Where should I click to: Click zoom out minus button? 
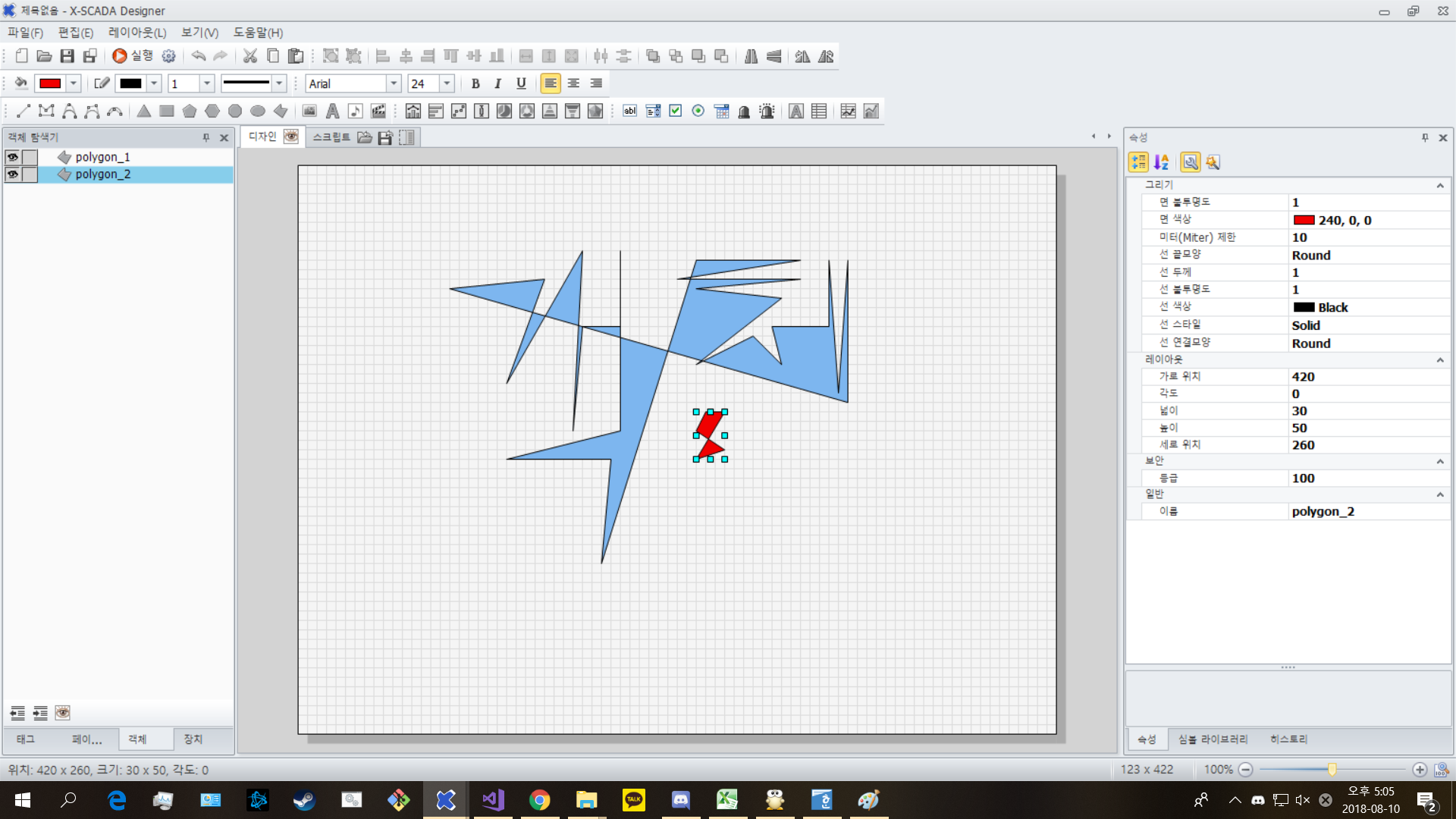pos(1245,770)
